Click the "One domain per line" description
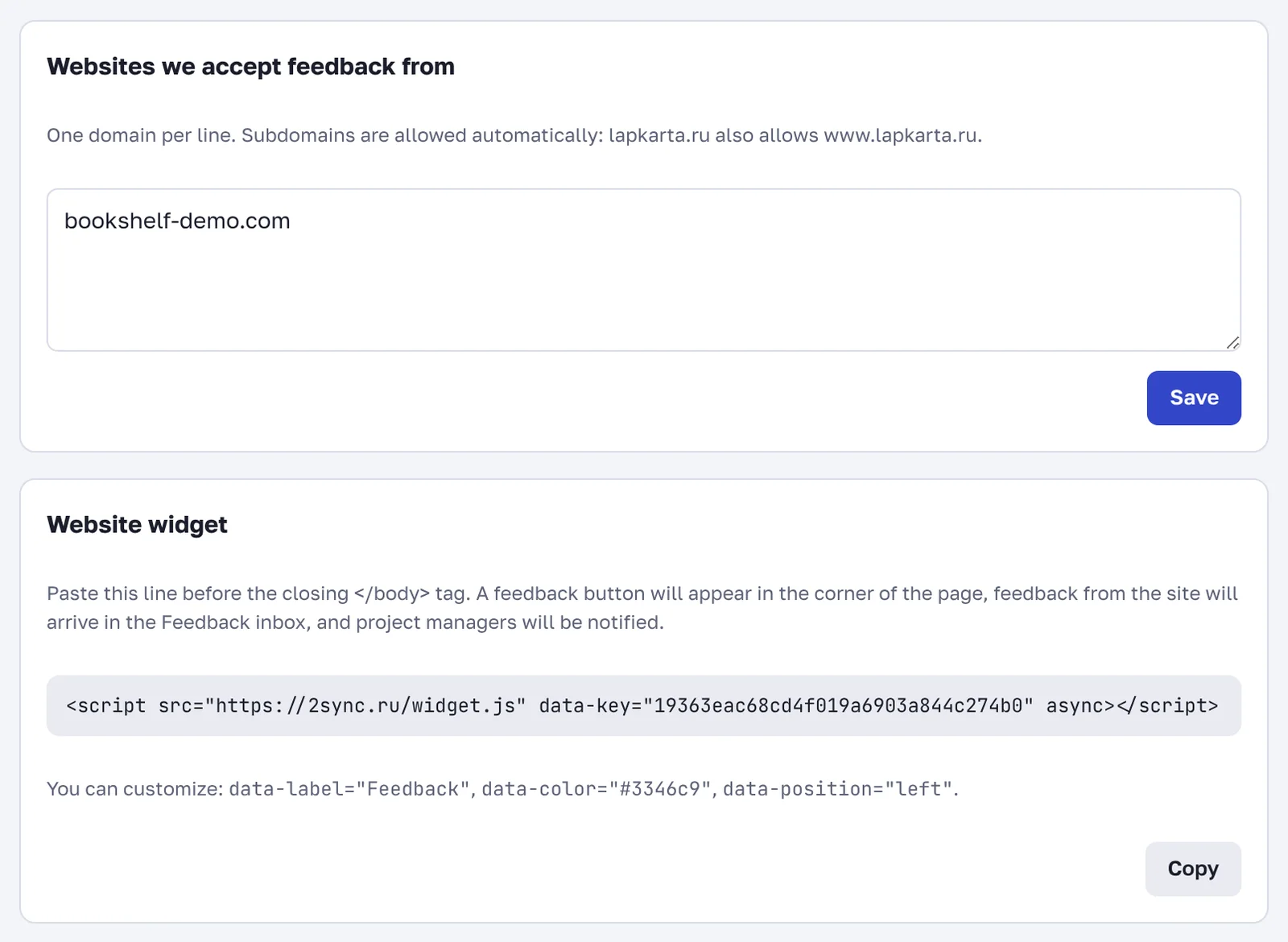 (514, 135)
